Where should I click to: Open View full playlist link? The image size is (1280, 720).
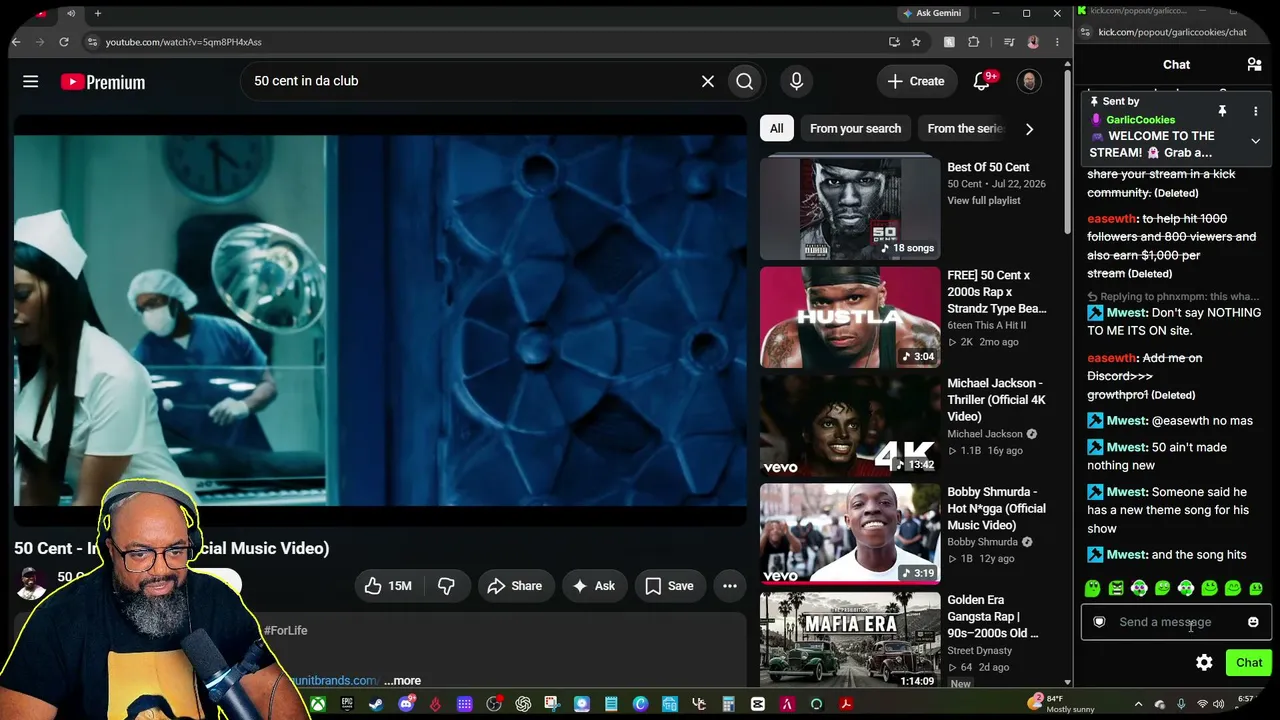pos(984,201)
